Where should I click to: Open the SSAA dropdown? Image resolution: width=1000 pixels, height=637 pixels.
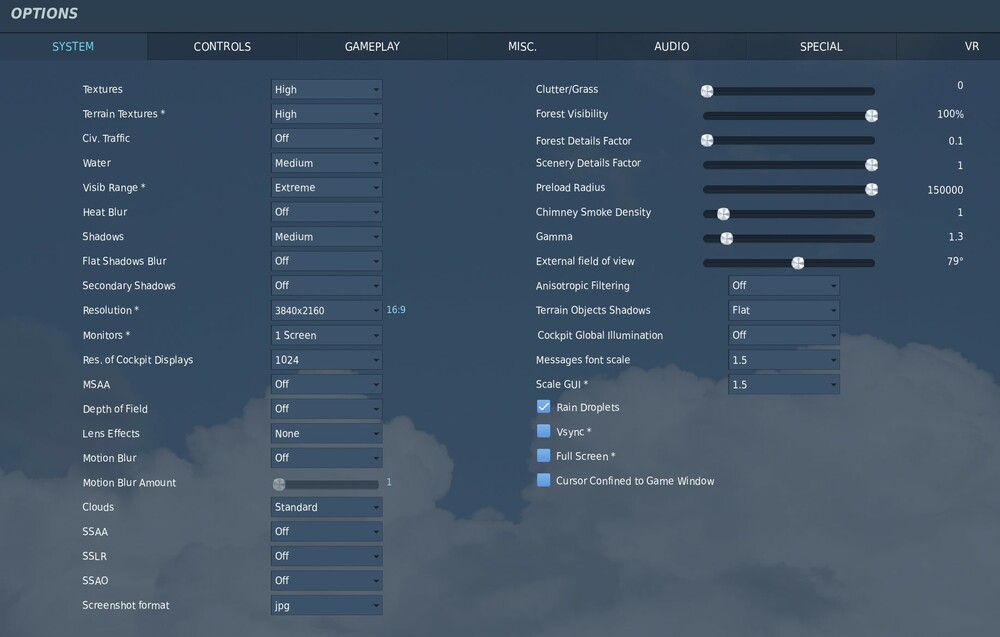point(327,531)
